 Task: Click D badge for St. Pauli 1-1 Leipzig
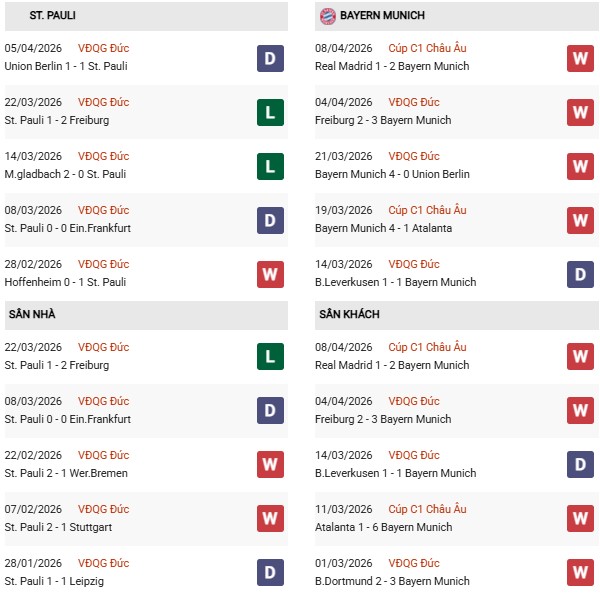pos(270,573)
